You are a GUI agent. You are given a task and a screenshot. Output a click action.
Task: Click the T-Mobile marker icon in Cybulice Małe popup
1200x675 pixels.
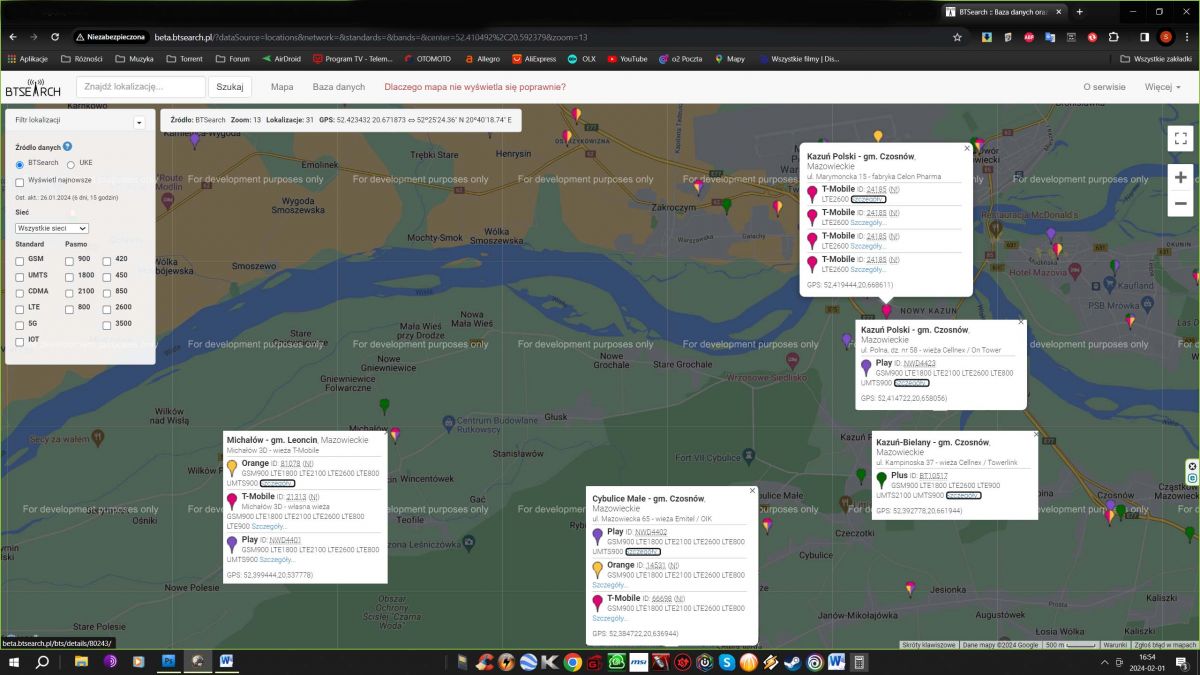[598, 603]
